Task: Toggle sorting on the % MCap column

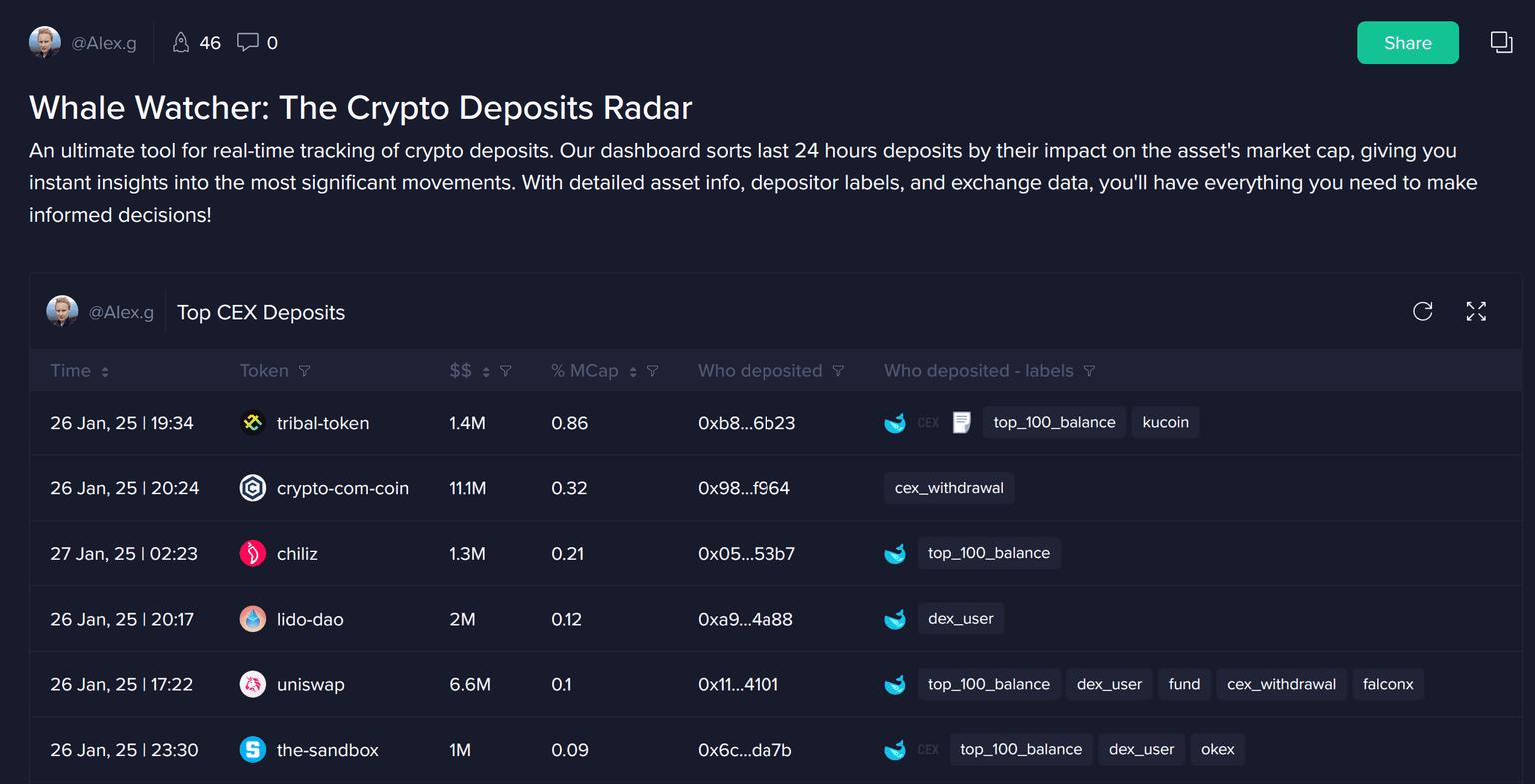Action: [633, 372]
